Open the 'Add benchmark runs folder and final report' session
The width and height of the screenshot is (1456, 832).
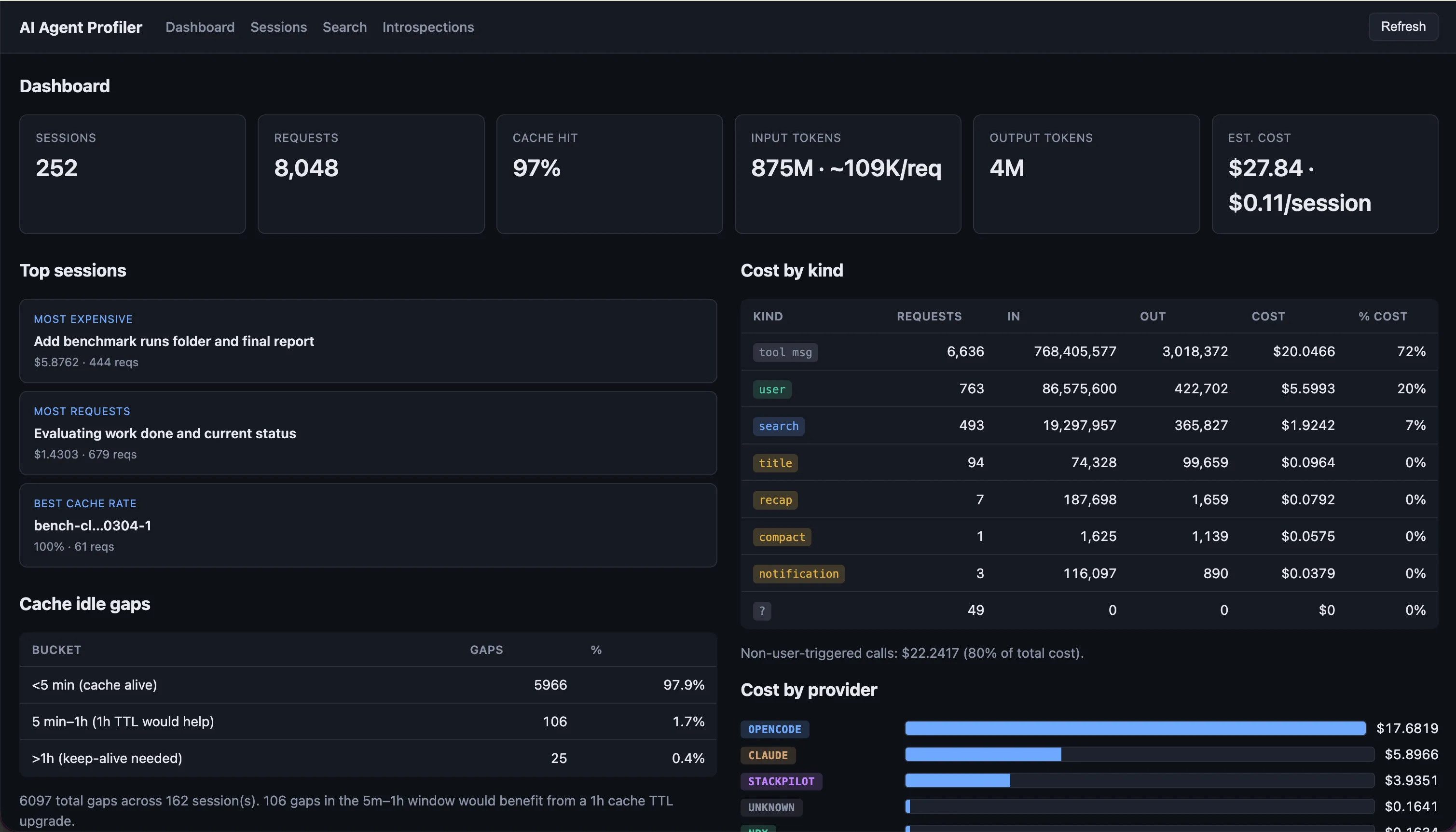point(368,341)
